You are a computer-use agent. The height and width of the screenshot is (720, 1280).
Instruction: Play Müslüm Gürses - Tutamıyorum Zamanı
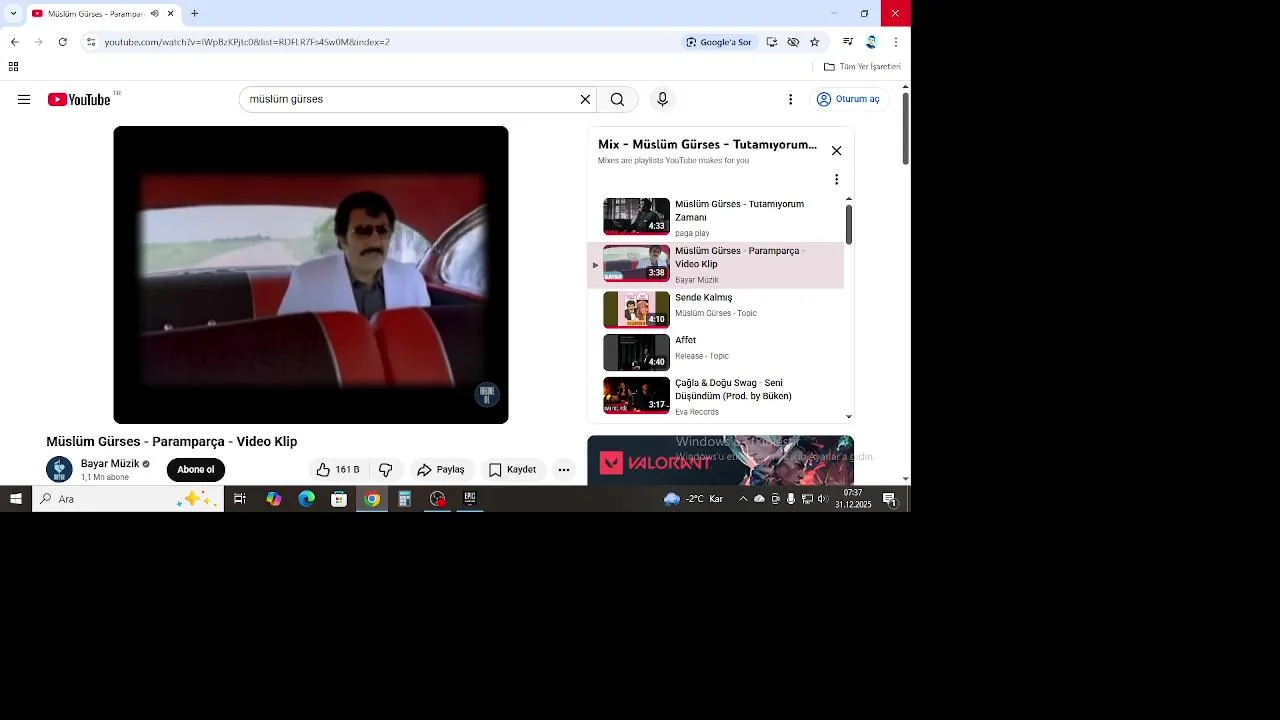point(715,218)
